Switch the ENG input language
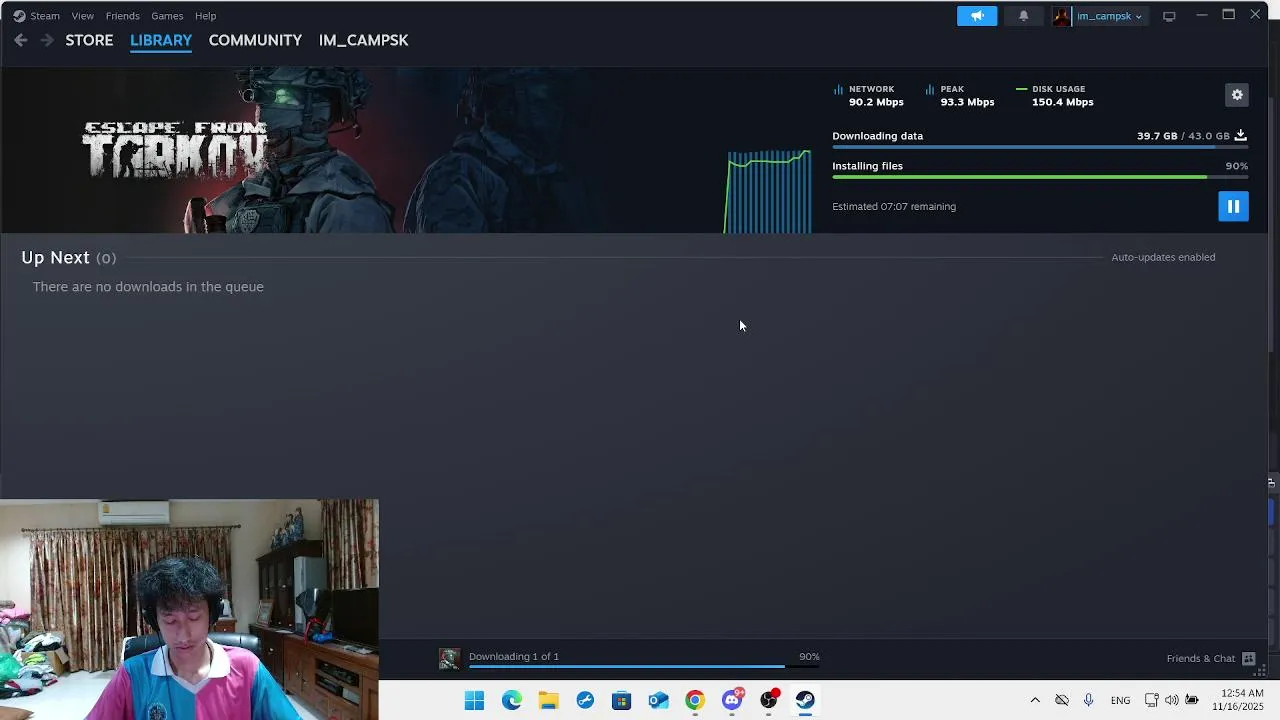This screenshot has height=720, width=1280. (1120, 700)
